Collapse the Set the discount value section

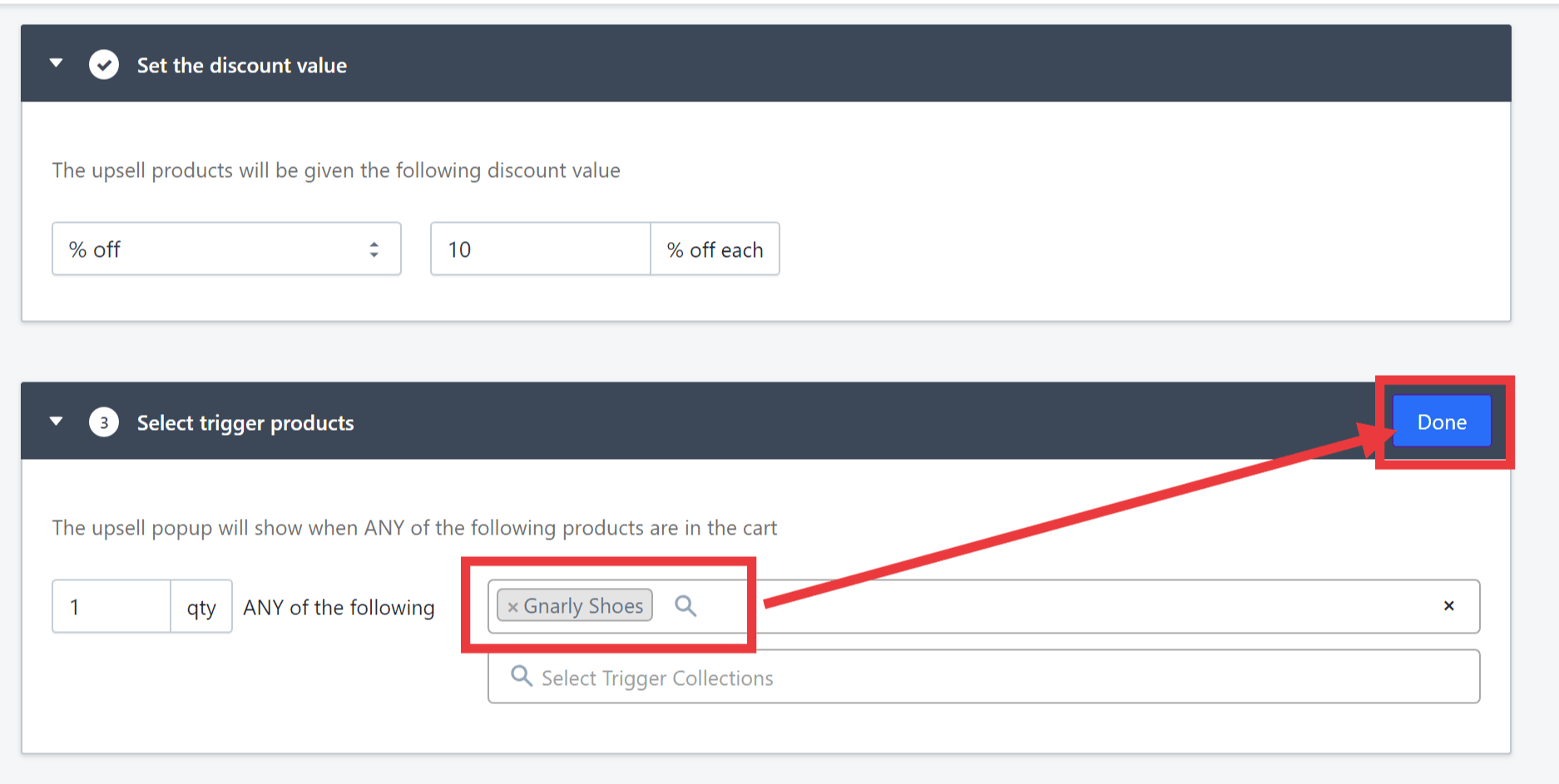pyautogui.click(x=56, y=63)
